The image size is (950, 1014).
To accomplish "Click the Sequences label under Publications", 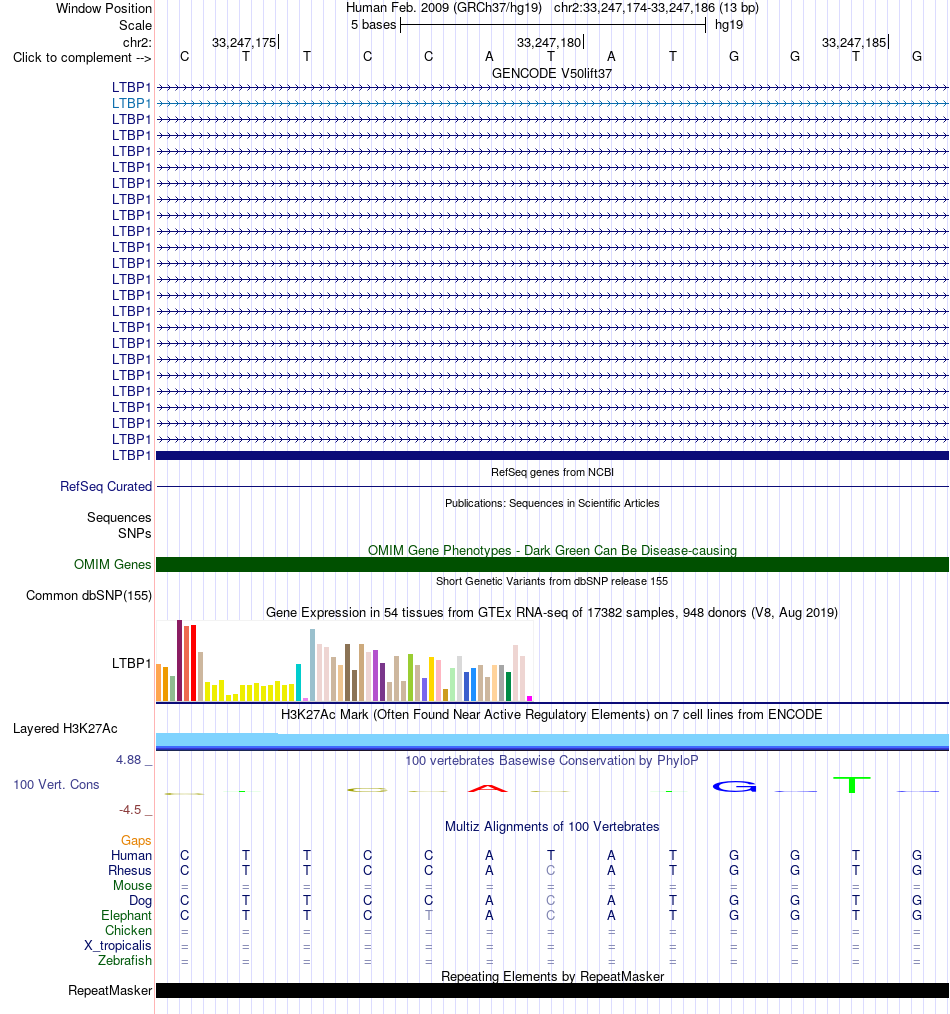I will point(119,517).
